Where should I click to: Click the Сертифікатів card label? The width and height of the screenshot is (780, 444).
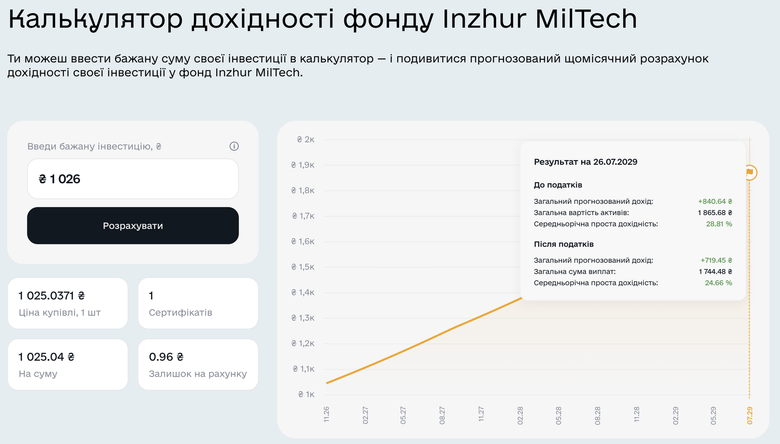click(181, 313)
